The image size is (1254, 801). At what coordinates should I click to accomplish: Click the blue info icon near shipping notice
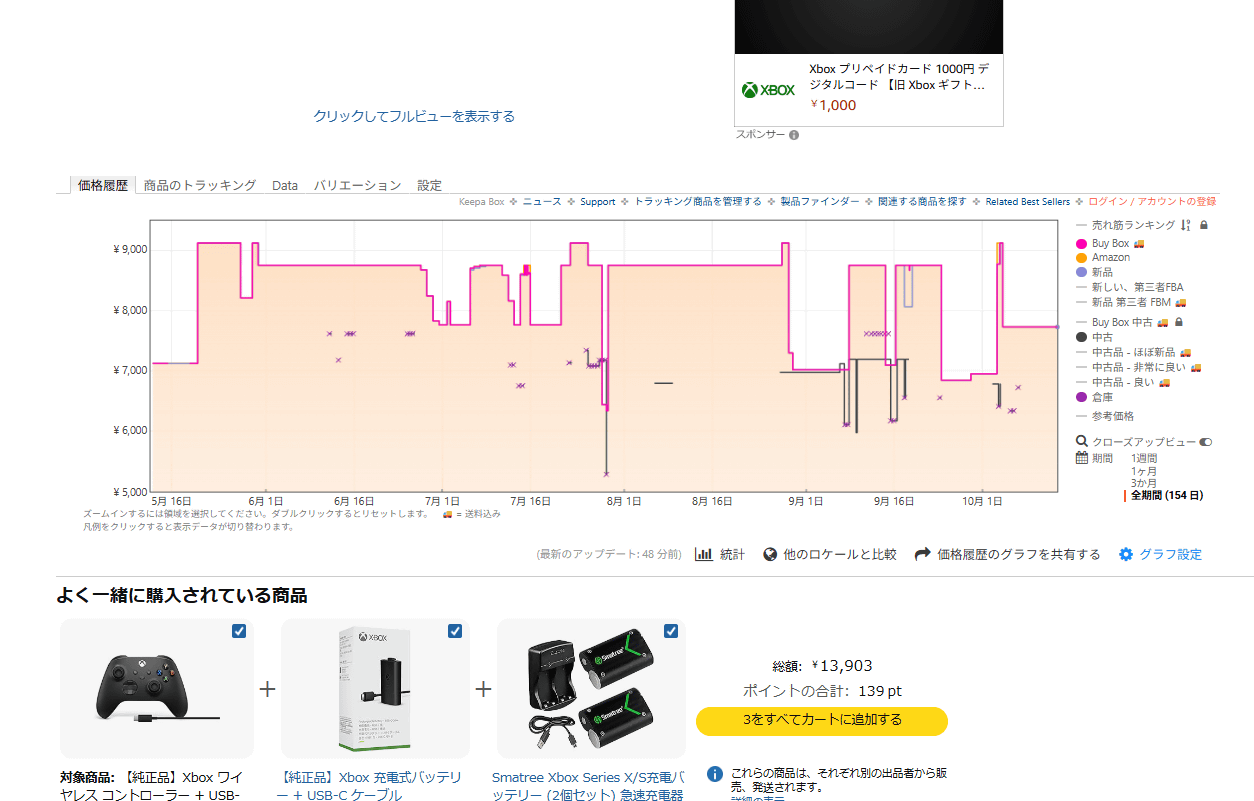(x=715, y=774)
